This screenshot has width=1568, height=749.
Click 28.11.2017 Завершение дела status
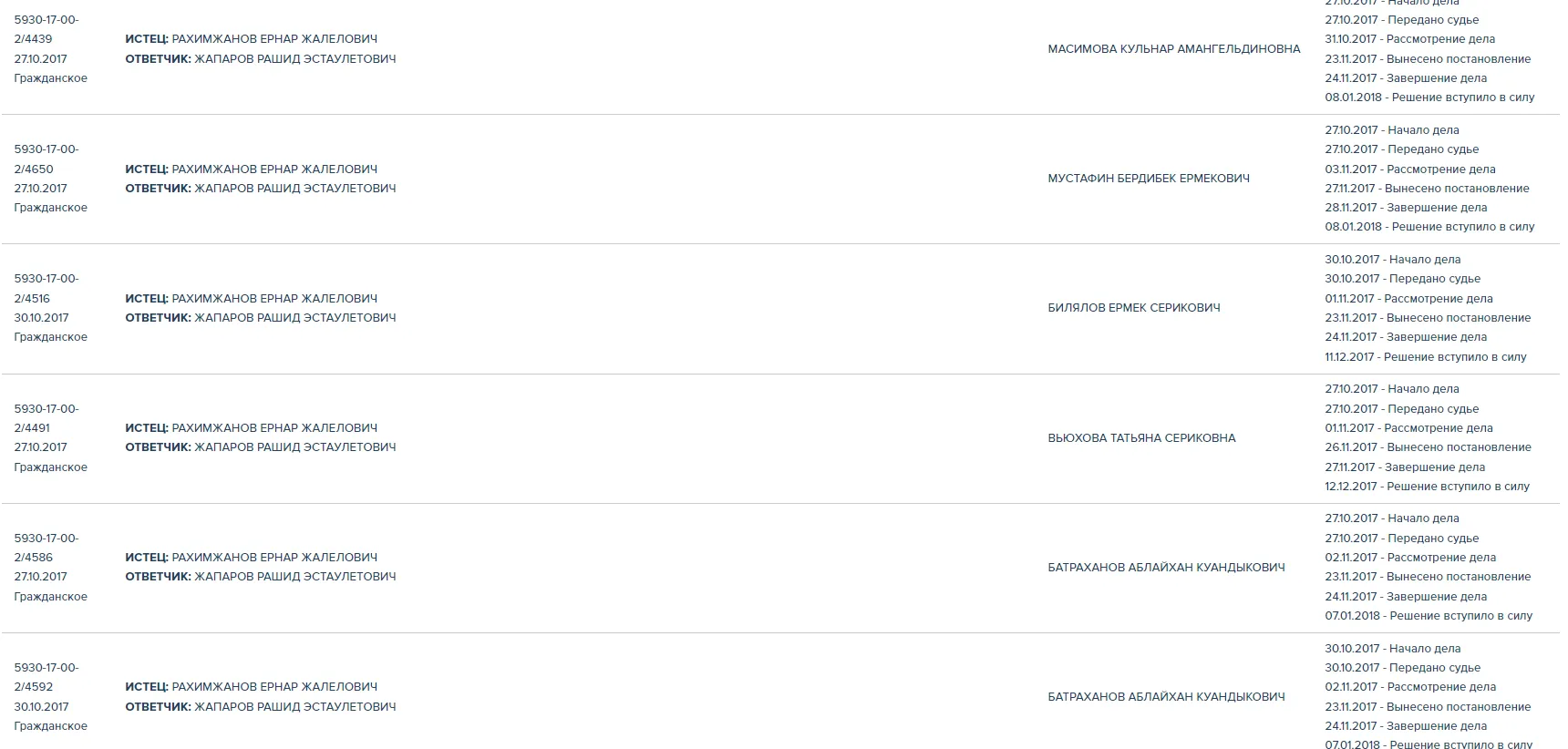1406,208
